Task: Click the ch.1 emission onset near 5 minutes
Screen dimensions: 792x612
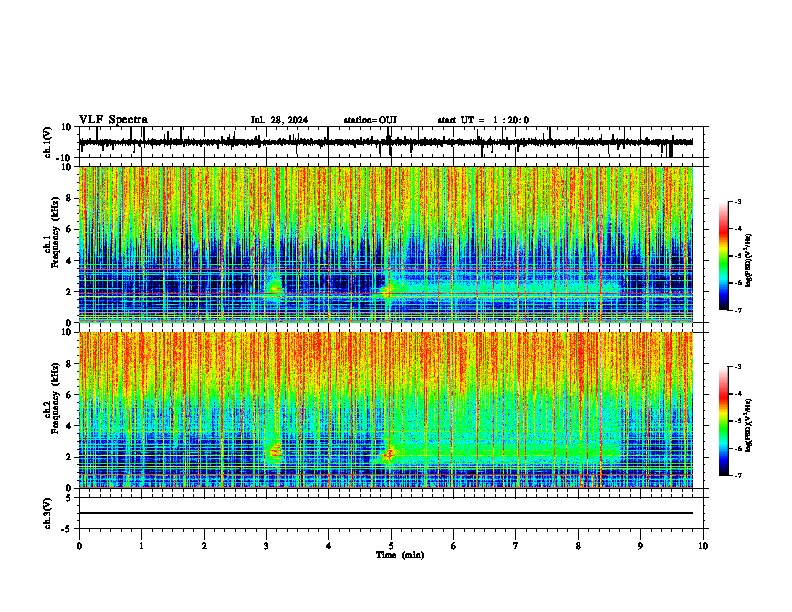Action: point(388,290)
